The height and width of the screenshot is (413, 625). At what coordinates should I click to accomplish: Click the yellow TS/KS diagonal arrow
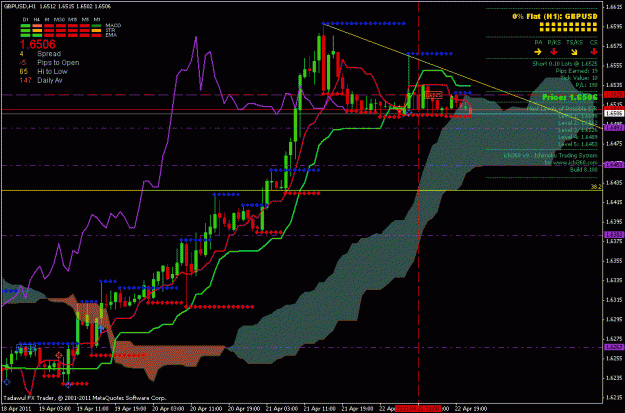[x=574, y=52]
